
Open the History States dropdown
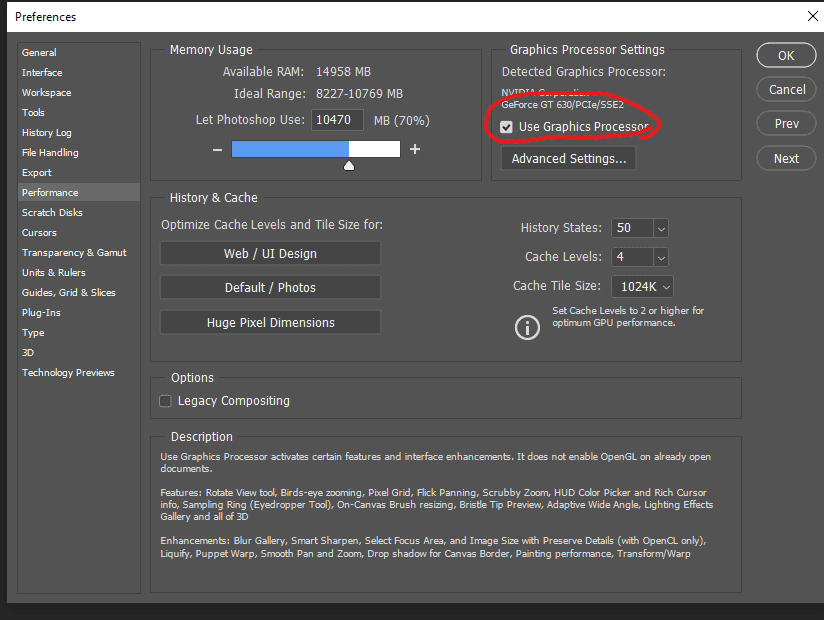pyautogui.click(x=661, y=228)
